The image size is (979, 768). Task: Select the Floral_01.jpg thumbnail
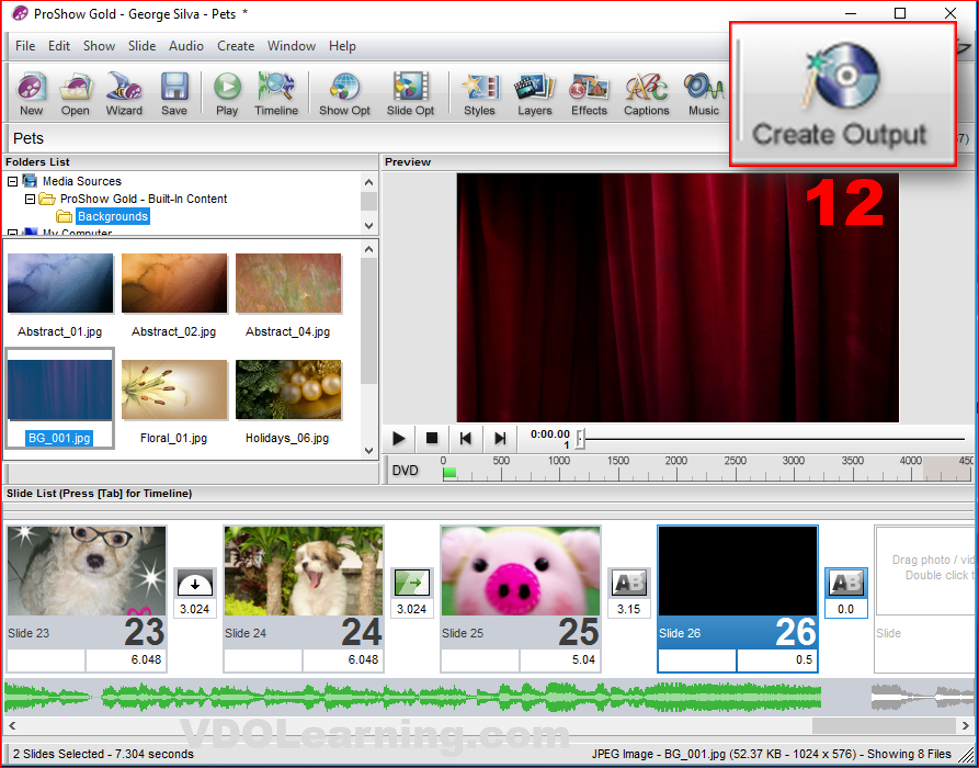tap(174, 390)
